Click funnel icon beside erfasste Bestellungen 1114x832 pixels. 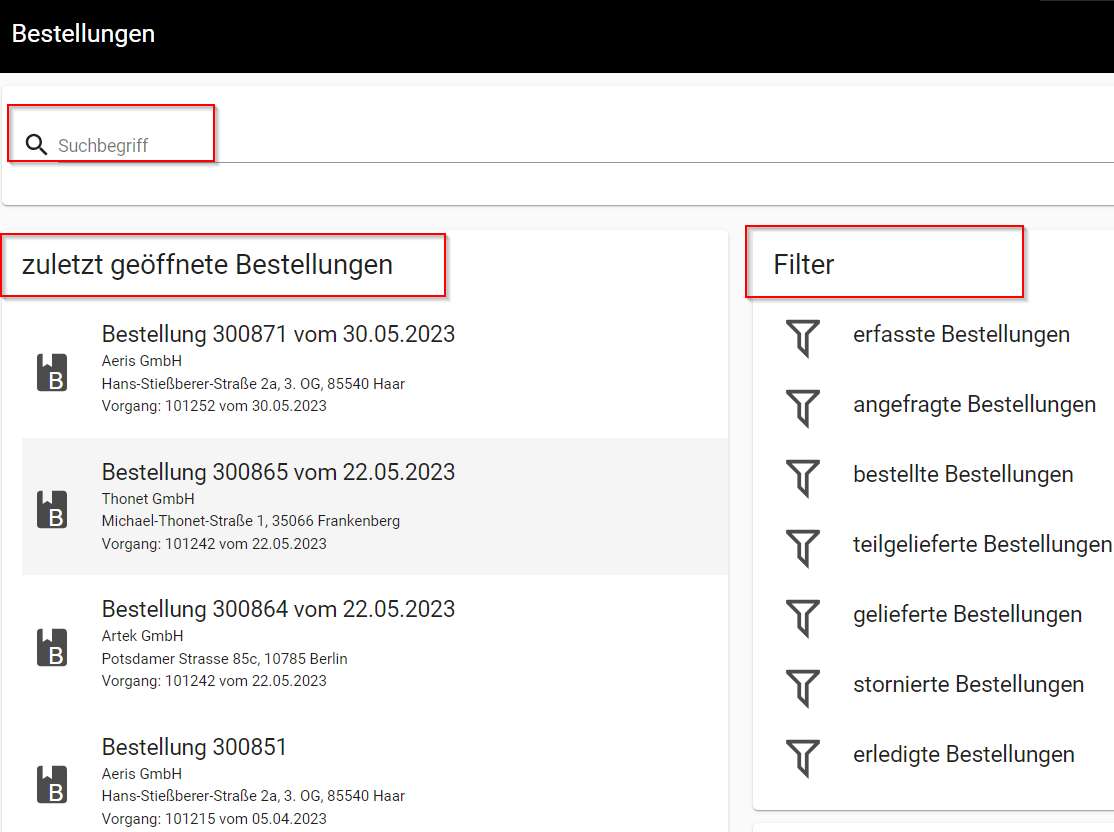tap(803, 337)
